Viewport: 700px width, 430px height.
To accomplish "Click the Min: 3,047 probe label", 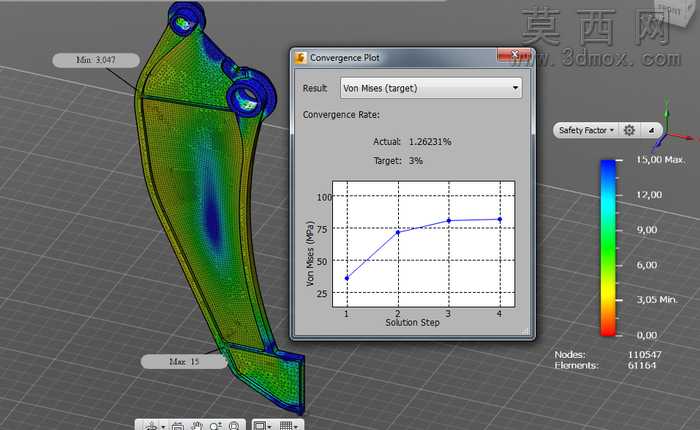I will [x=96, y=60].
